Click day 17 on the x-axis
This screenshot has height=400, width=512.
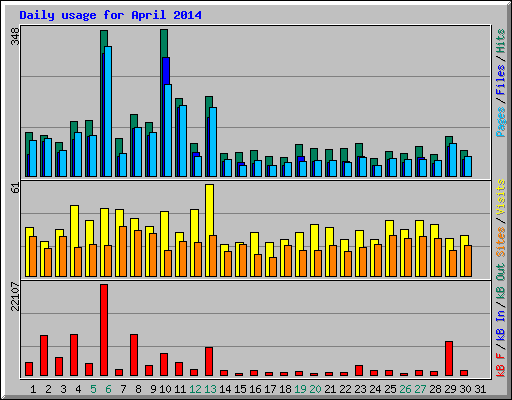point(270,389)
